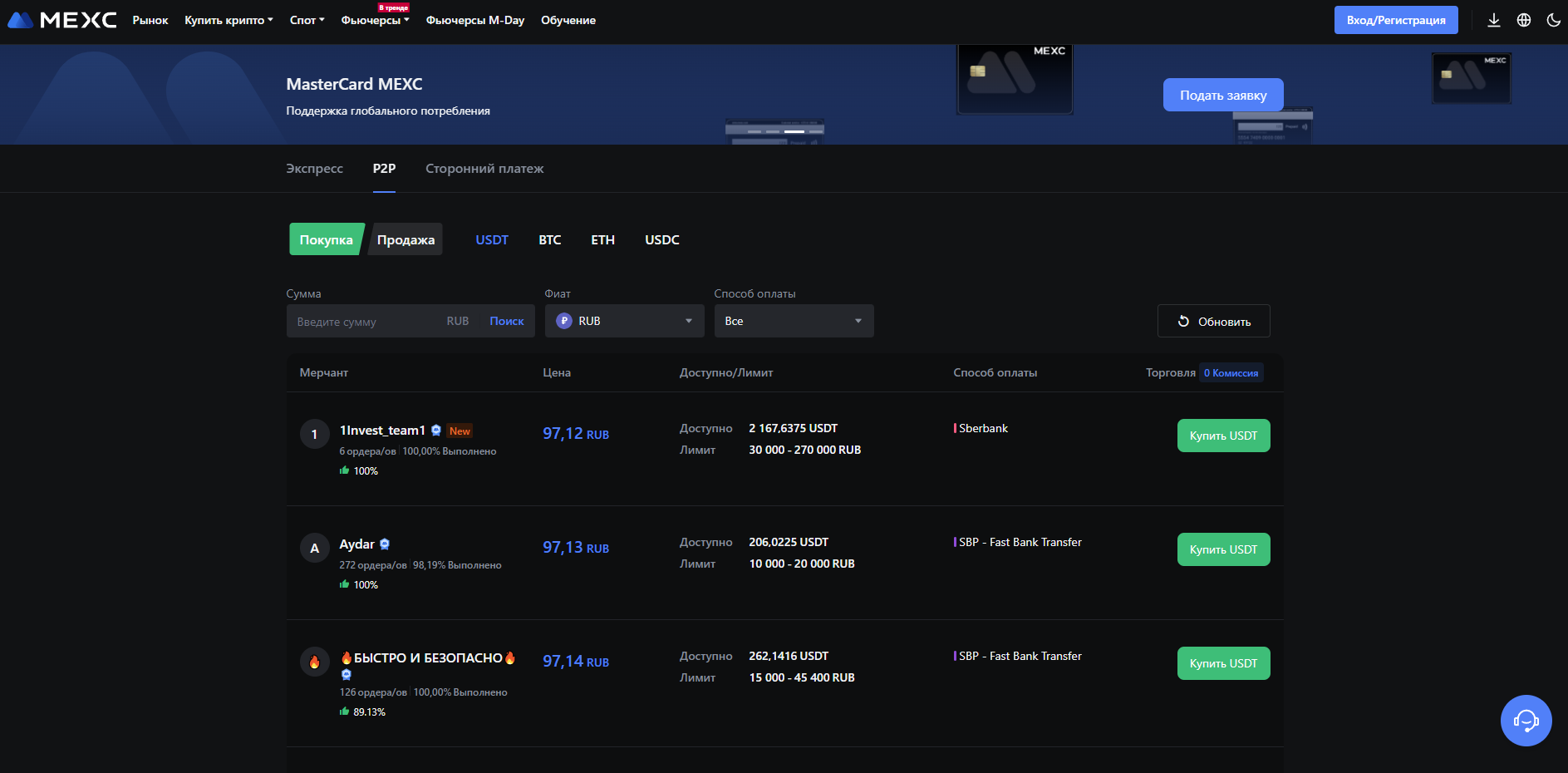This screenshot has width=1568, height=773.
Task: Click verified badge next to Aydar
Action: [x=385, y=544]
